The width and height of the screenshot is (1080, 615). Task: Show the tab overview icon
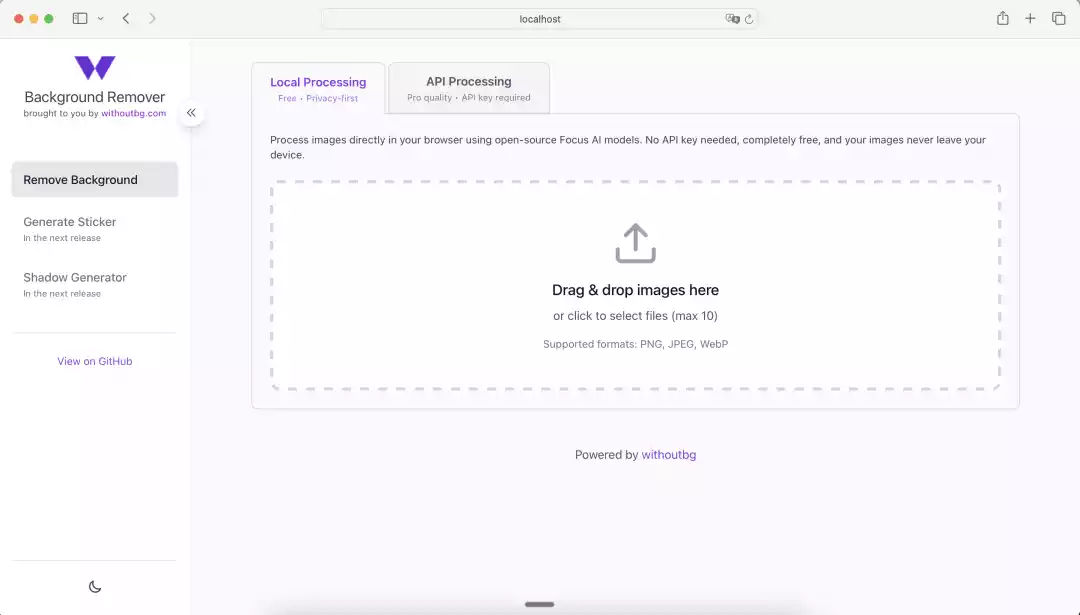pyautogui.click(x=1058, y=18)
